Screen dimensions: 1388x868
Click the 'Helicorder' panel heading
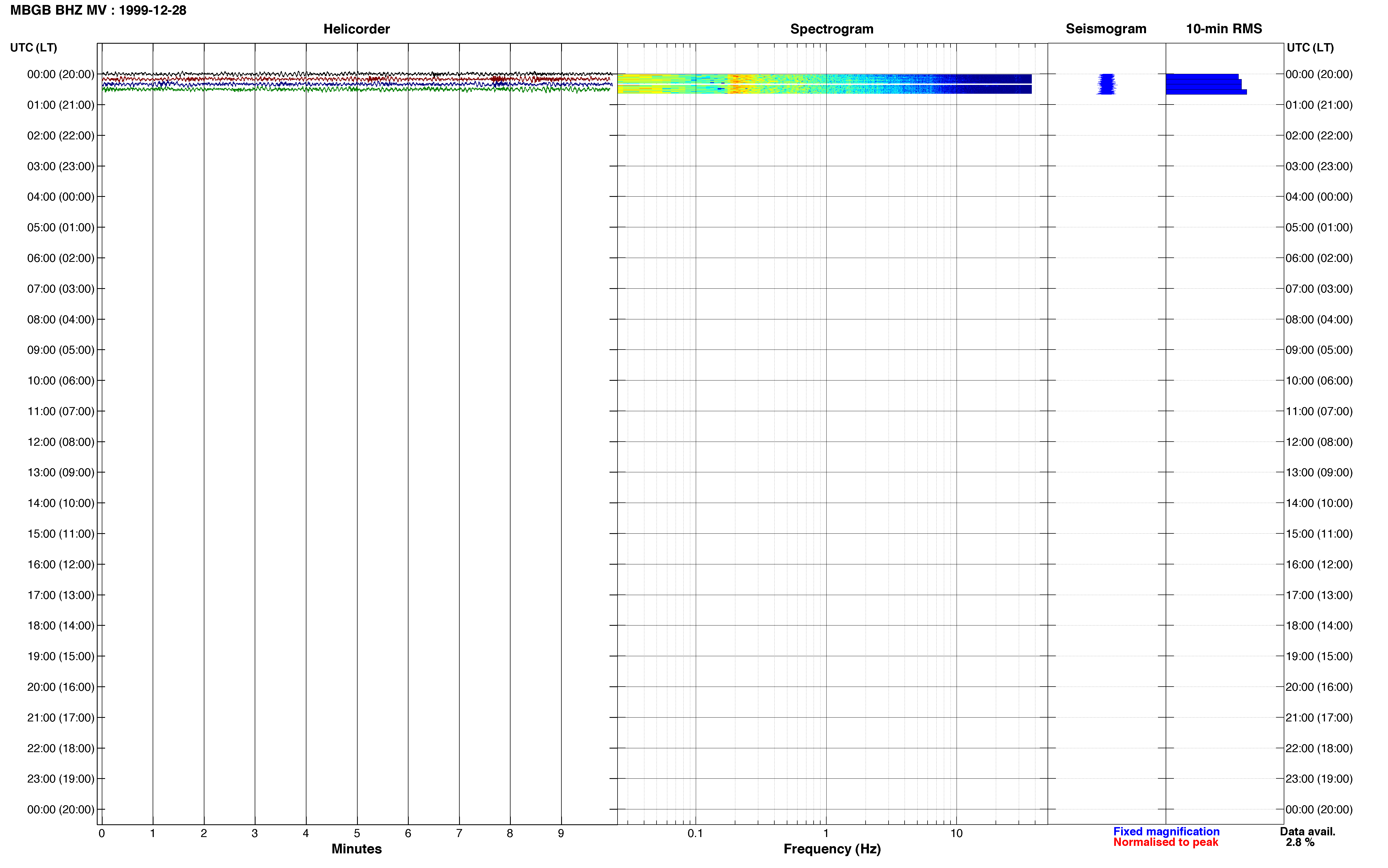click(x=356, y=29)
